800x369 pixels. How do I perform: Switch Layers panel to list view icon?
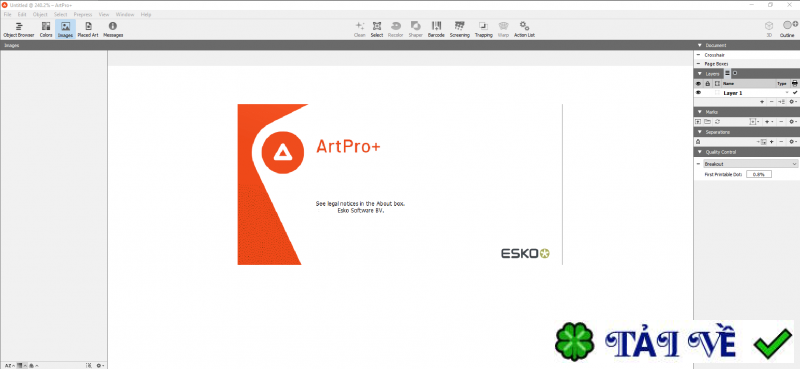[727, 73]
